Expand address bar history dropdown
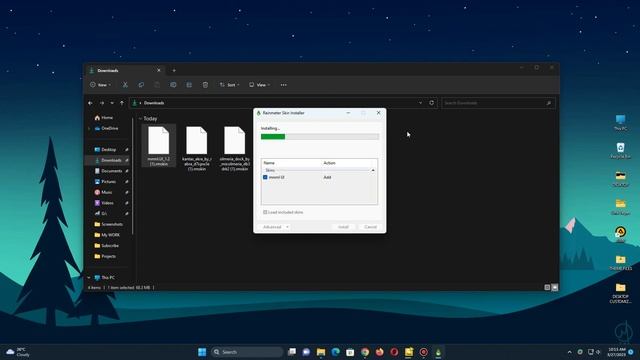 point(420,103)
